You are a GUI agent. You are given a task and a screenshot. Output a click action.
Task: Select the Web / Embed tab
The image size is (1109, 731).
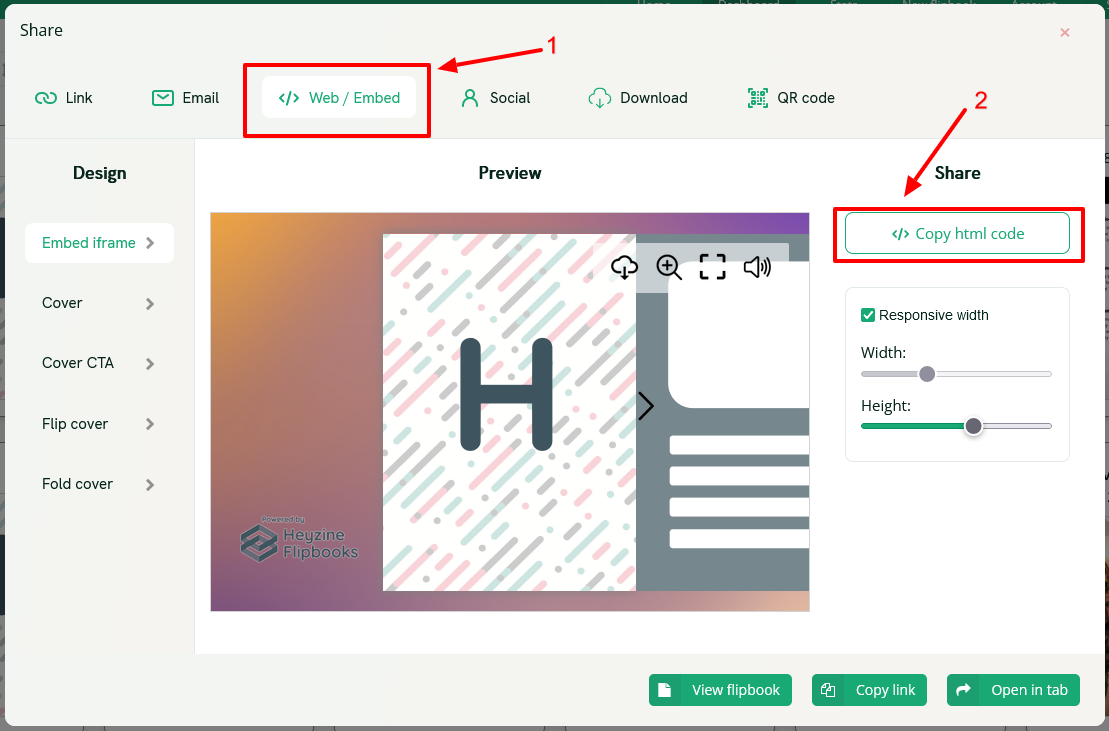[x=339, y=98]
